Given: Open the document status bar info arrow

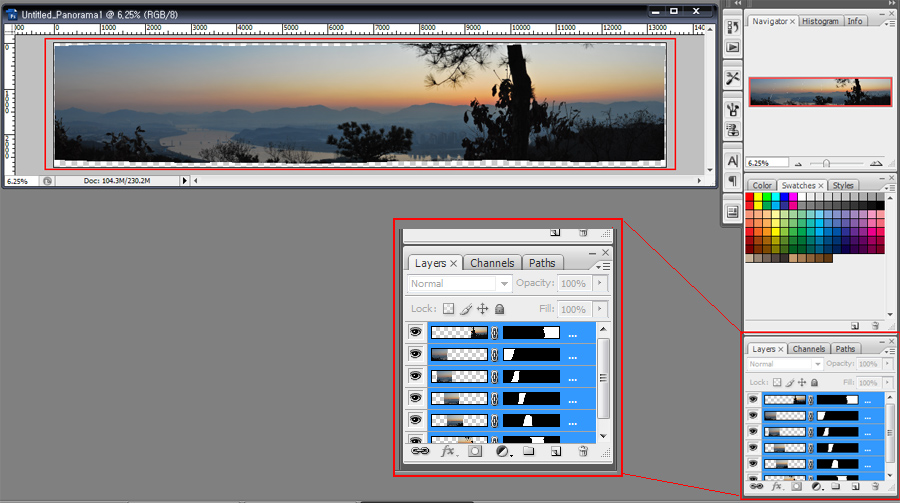Looking at the screenshot, I should 184,181.
